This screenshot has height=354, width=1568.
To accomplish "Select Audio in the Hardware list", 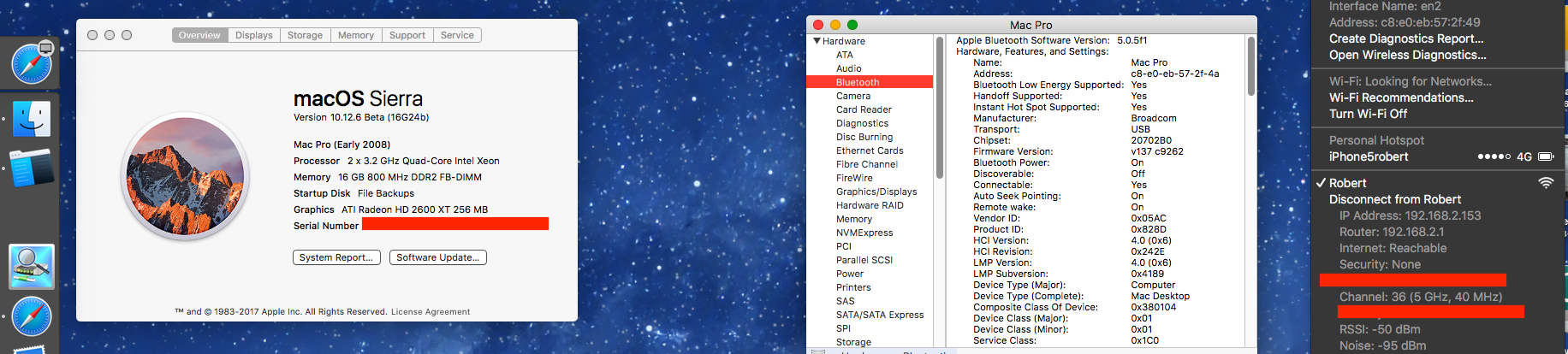I will [849, 68].
